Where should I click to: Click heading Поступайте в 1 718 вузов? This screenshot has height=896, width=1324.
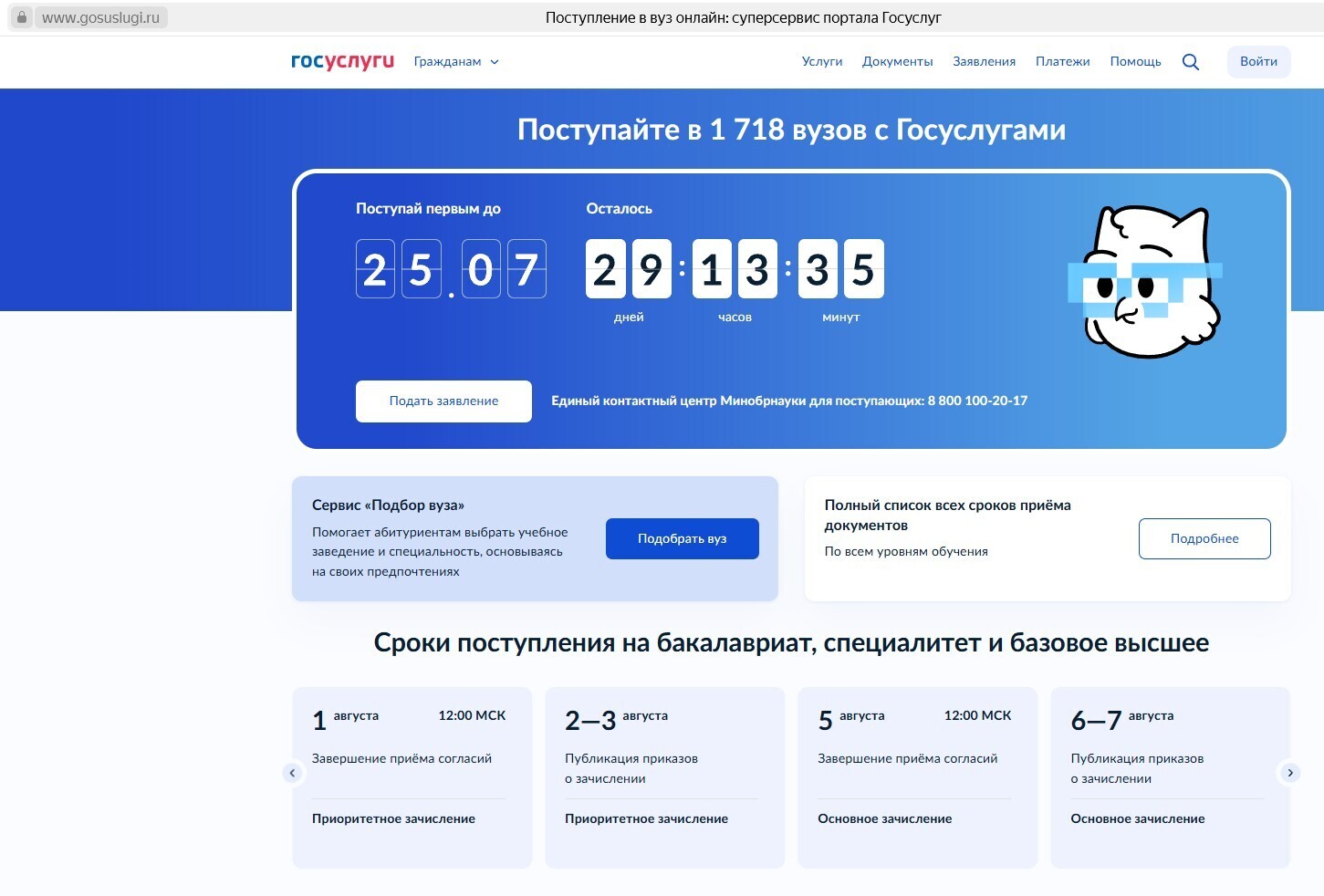pos(791,130)
